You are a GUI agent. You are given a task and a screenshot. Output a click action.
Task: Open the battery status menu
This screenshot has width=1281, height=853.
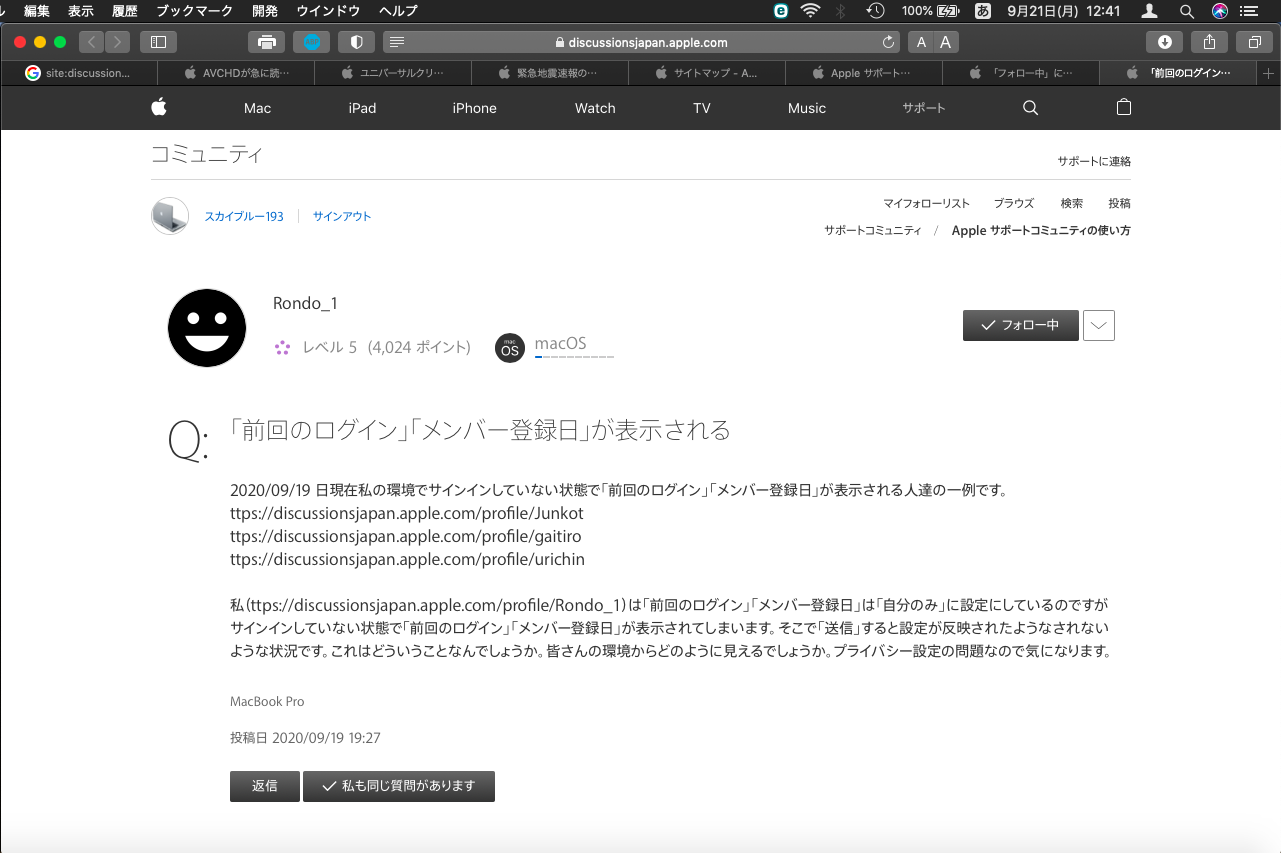[930, 11]
